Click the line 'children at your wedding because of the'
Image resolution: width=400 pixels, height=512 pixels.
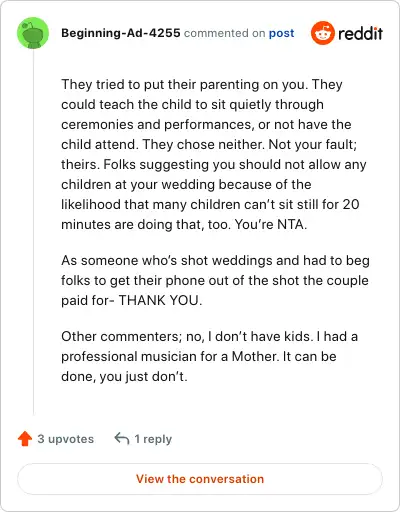coord(186,184)
